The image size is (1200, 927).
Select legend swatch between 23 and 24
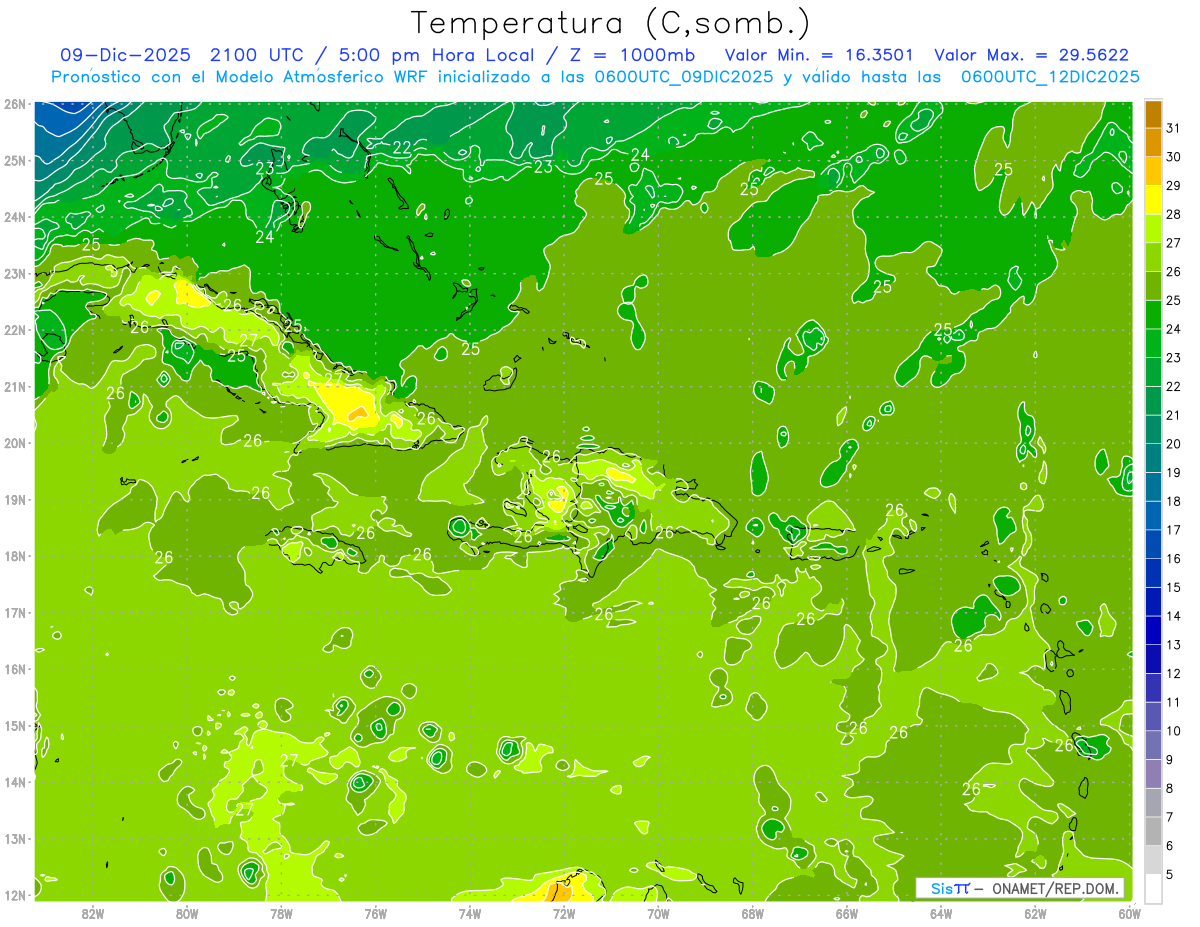click(1153, 343)
